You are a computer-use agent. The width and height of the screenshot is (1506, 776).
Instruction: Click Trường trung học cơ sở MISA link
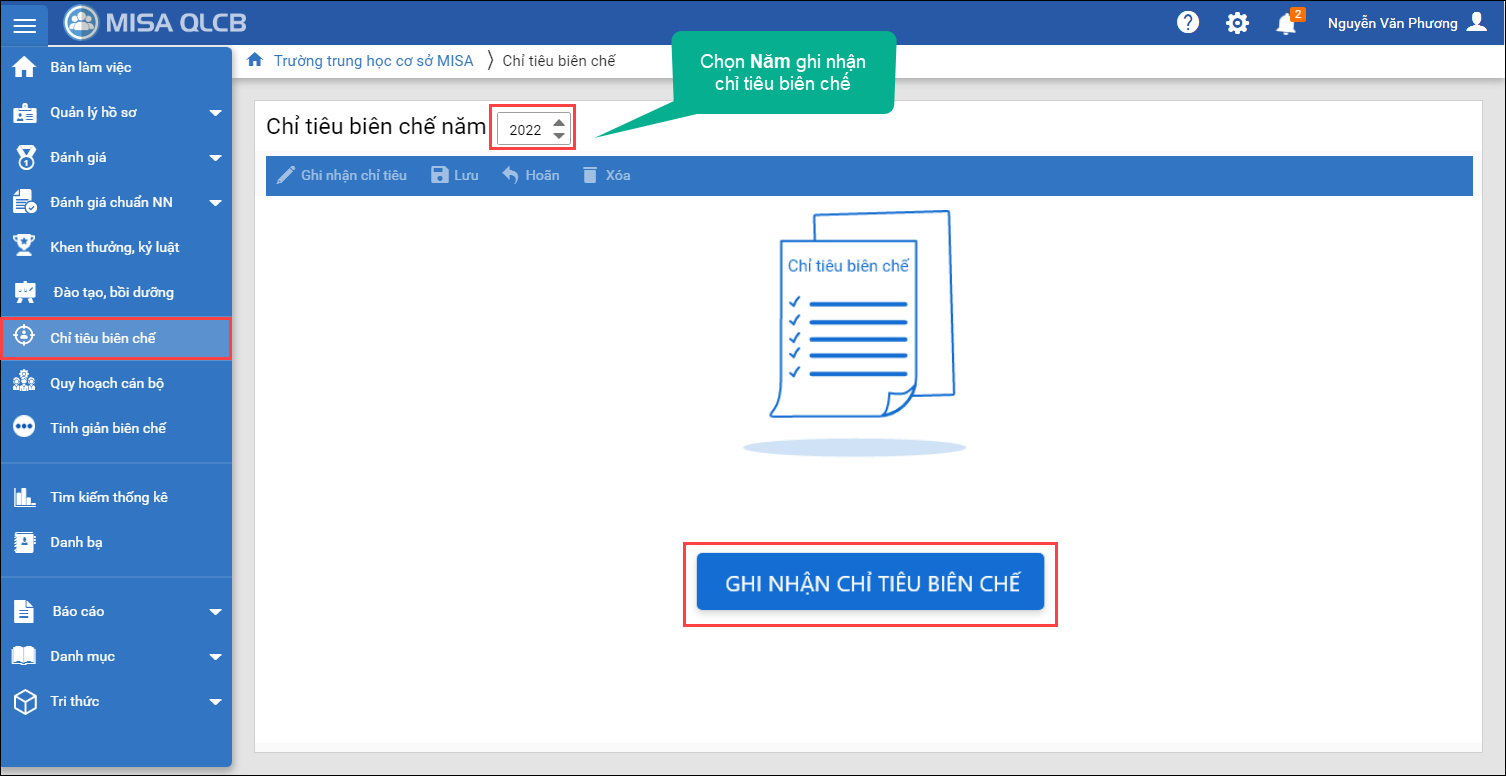coord(373,60)
